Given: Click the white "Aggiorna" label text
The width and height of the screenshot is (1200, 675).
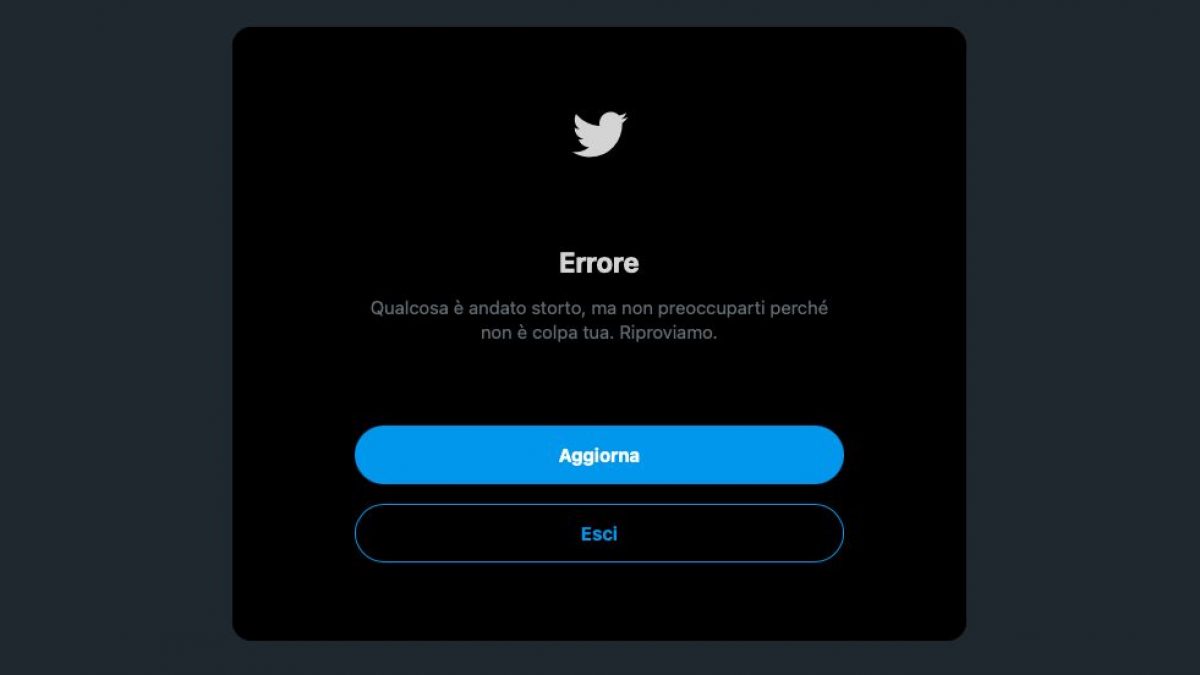Looking at the screenshot, I should point(599,455).
